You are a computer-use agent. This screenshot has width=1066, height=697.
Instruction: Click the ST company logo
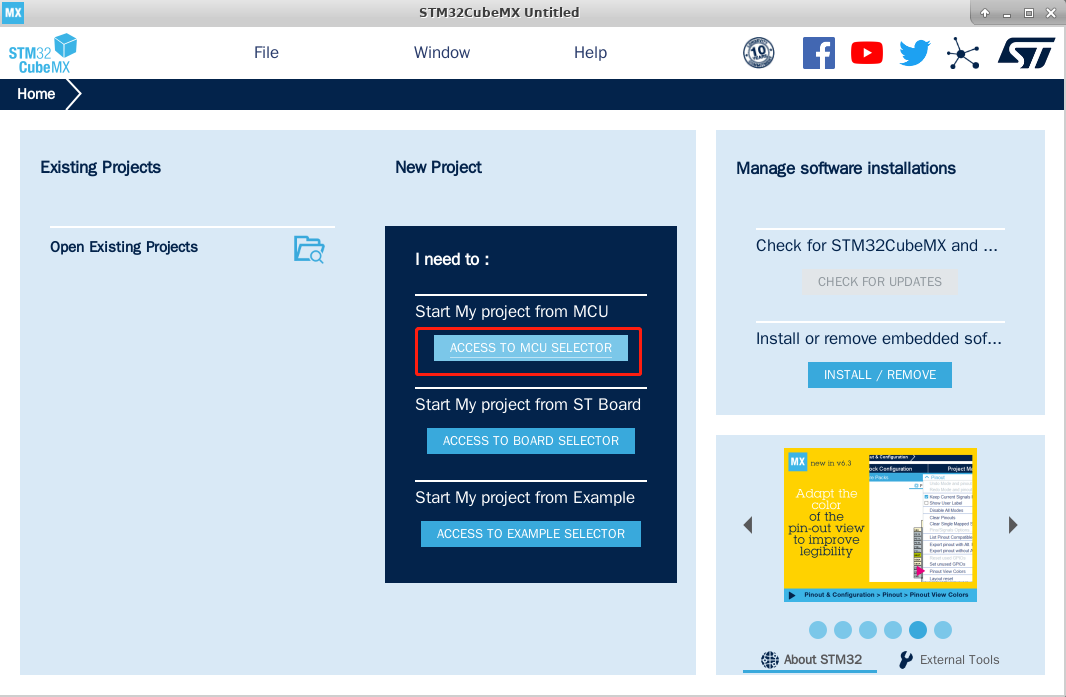pos(1026,53)
